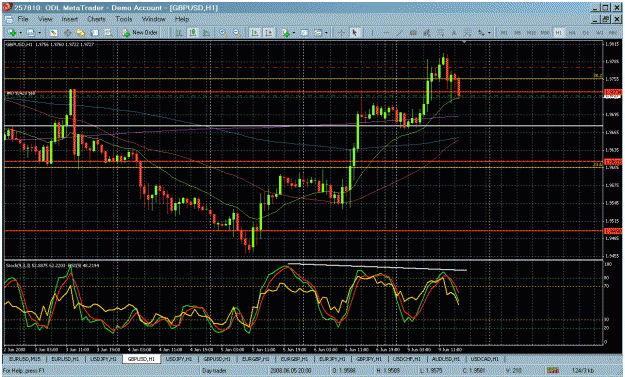Select the Cursor arrow tool

click(x=354, y=33)
